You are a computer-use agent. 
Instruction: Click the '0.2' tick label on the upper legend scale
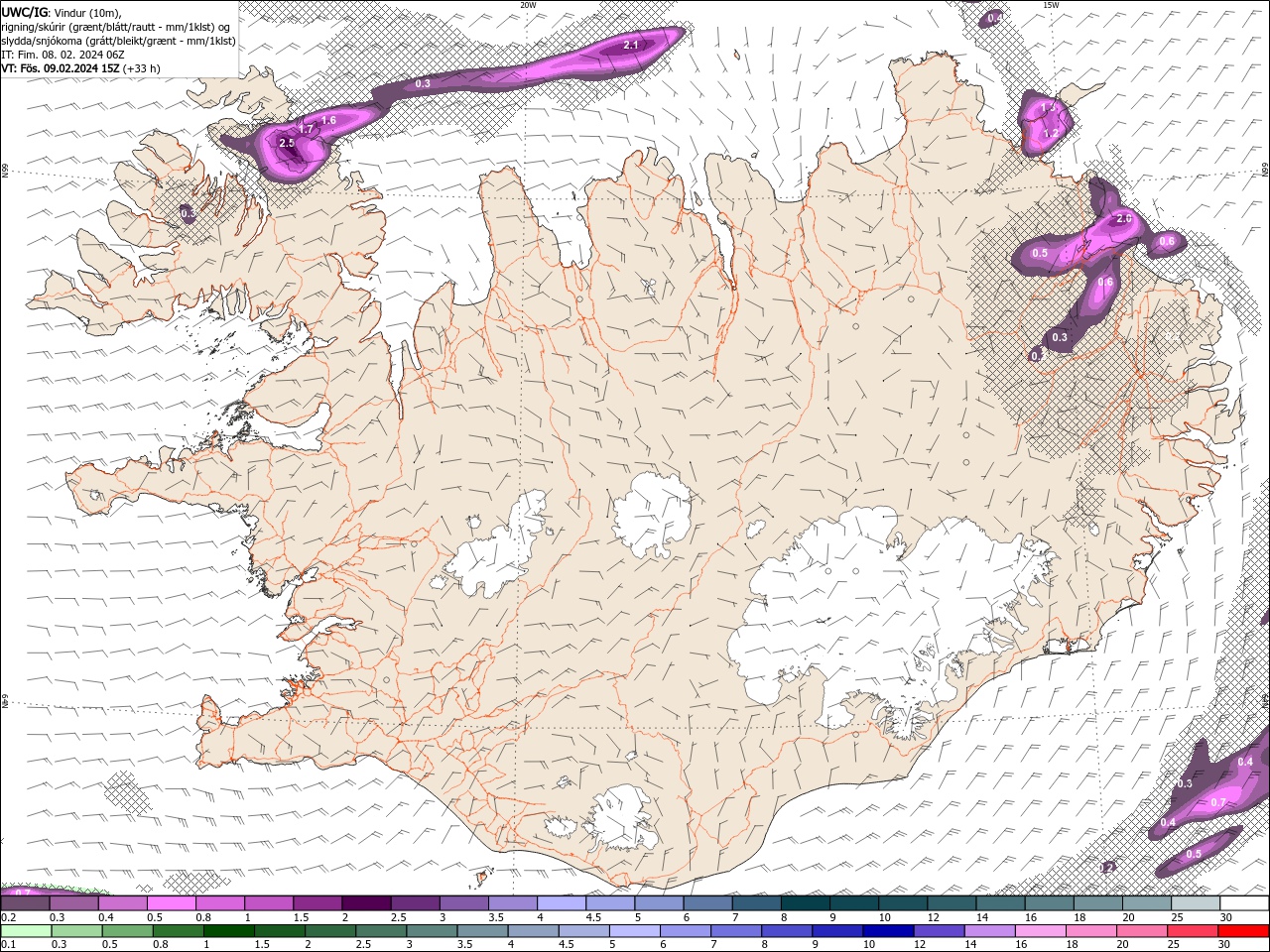tap(9, 917)
